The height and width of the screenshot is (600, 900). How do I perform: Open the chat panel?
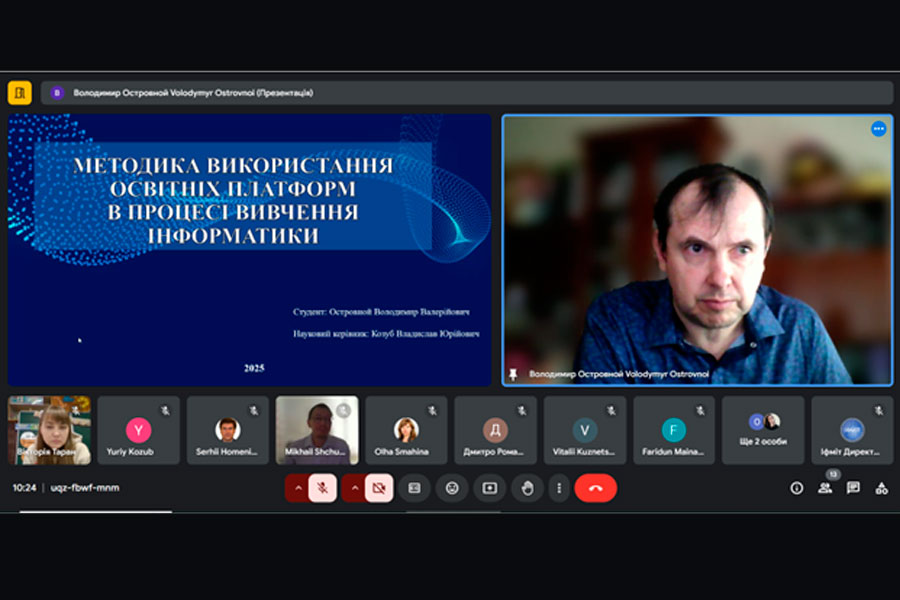click(x=853, y=488)
